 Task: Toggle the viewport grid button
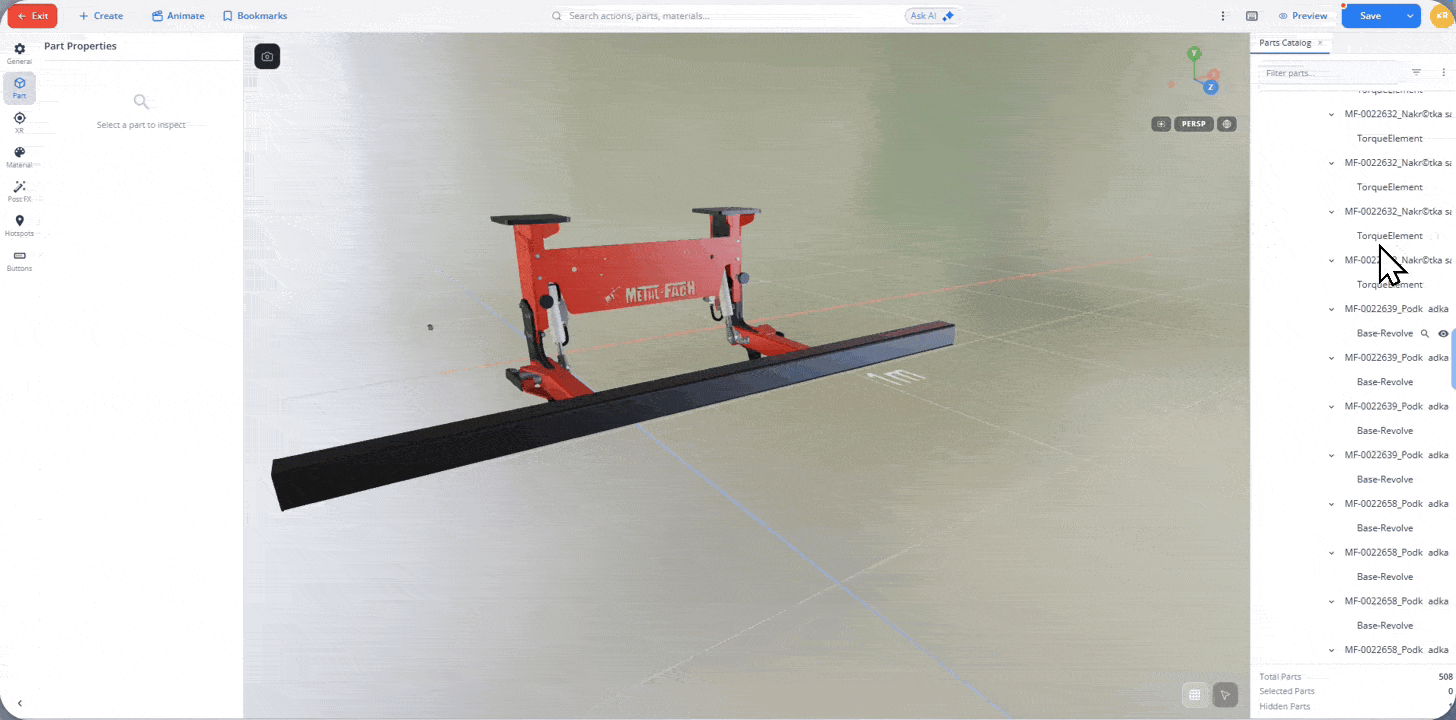tap(1194, 695)
